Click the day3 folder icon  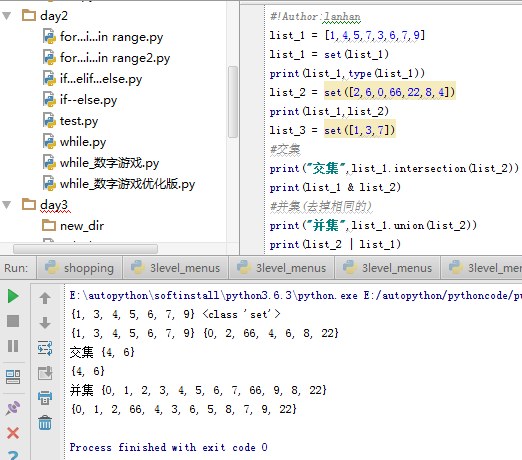[29, 204]
